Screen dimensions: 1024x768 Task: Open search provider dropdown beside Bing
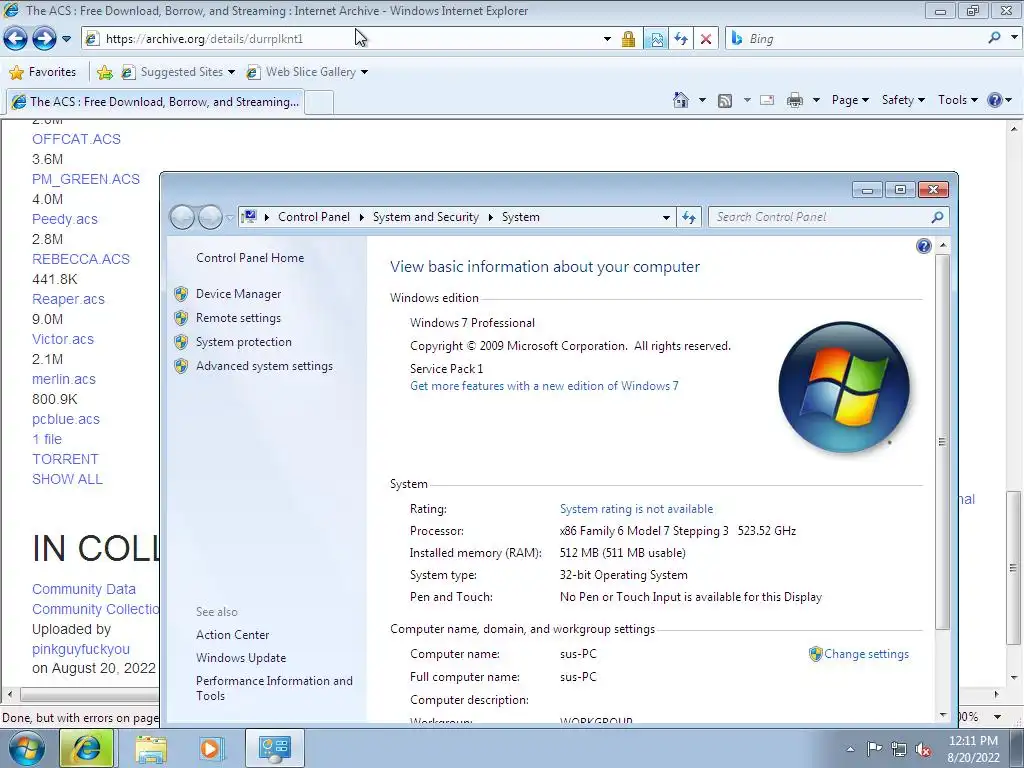pos(1014,38)
